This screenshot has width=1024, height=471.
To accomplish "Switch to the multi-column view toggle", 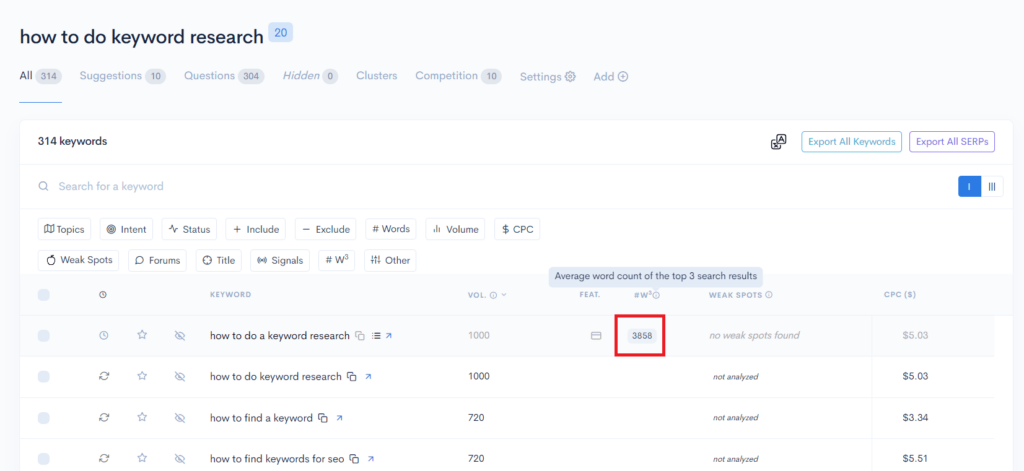I will tap(992, 186).
